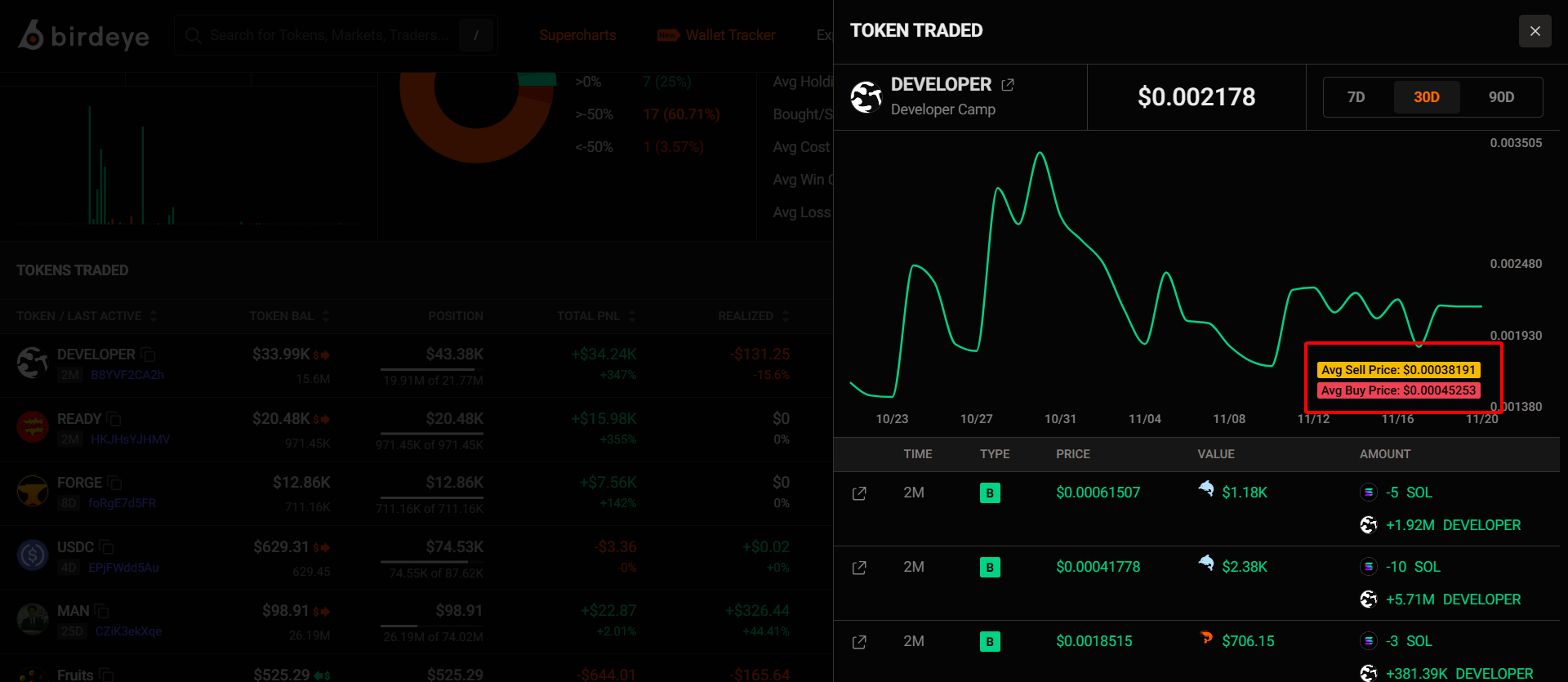1568x682 pixels.
Task: Open Supercharts in background nav
Action: [x=577, y=35]
